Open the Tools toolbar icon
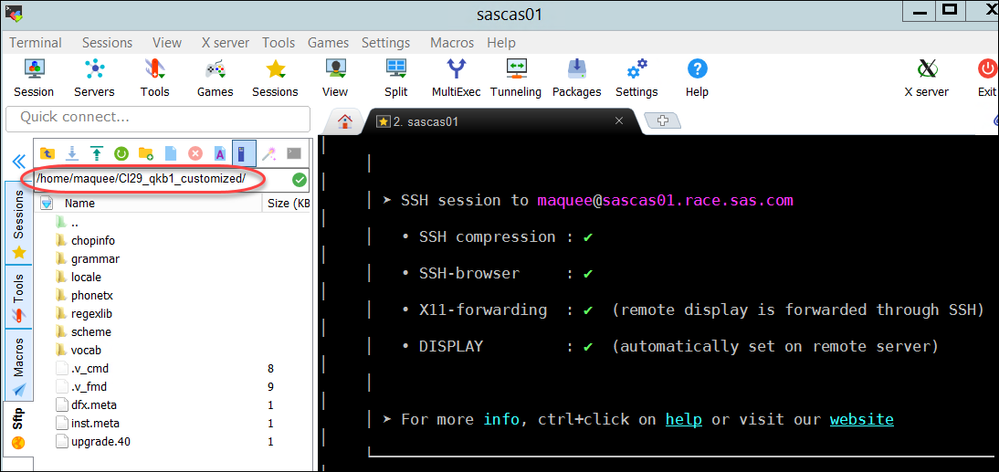Viewport: 999px width, 472px height. pos(154,78)
